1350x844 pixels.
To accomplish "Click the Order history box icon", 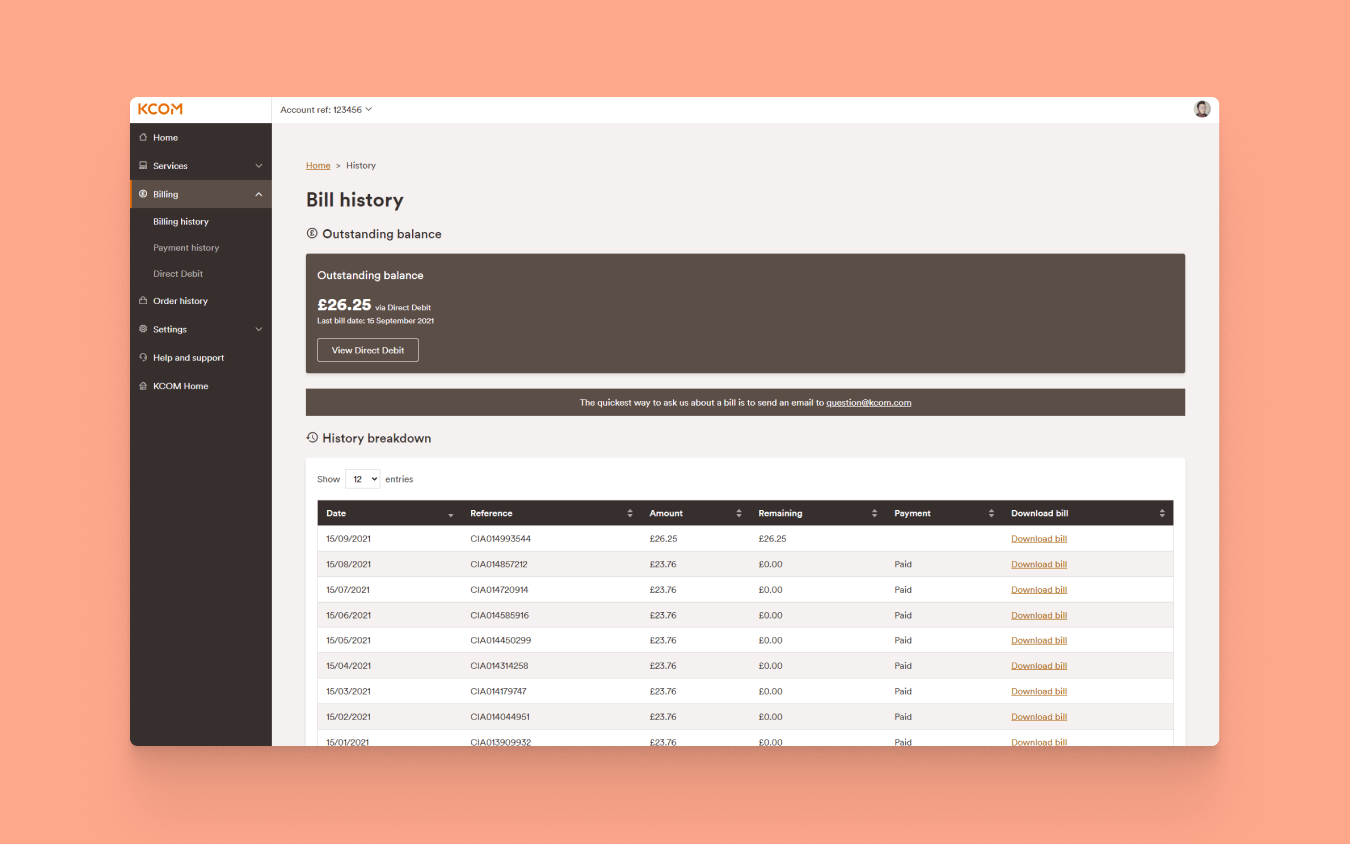I will pos(143,300).
